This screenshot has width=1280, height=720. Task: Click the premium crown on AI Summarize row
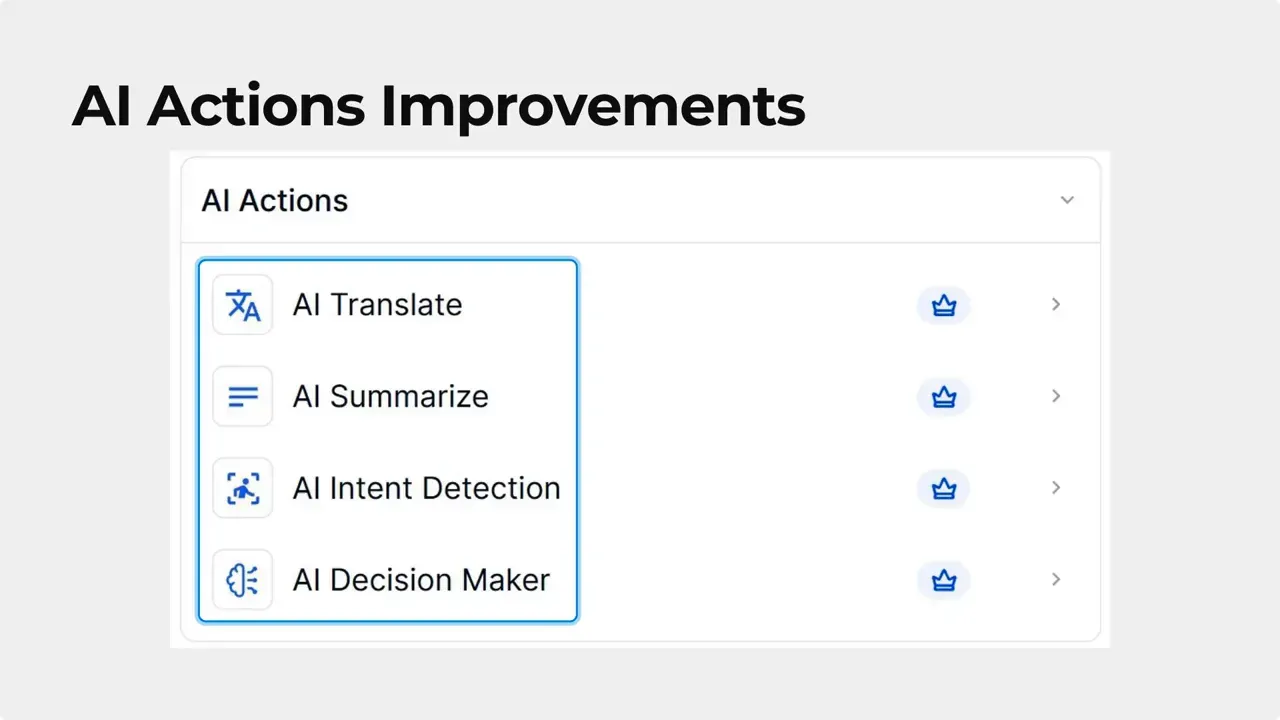click(x=944, y=396)
